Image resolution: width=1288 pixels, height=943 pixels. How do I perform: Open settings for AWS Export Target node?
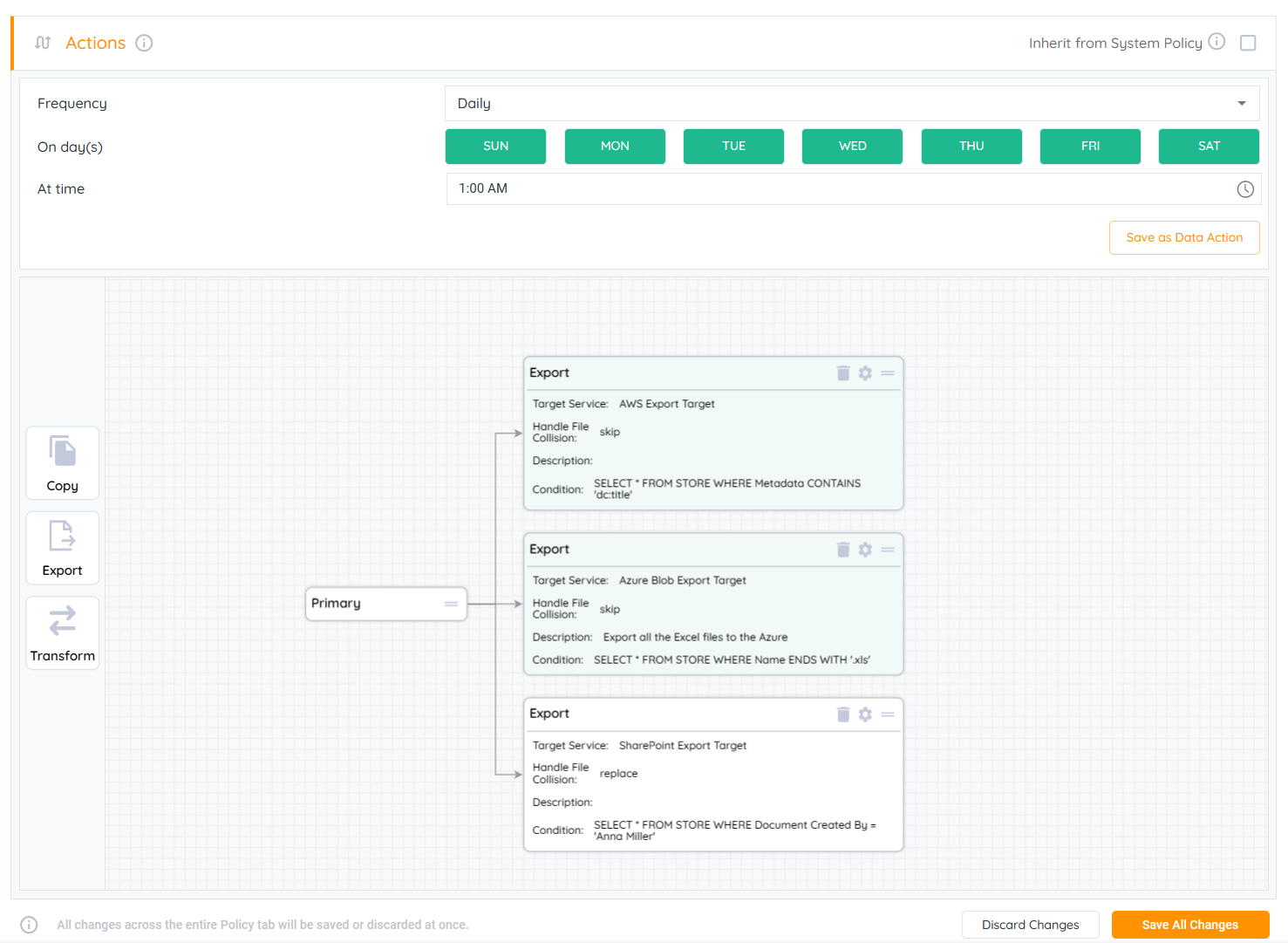865,373
